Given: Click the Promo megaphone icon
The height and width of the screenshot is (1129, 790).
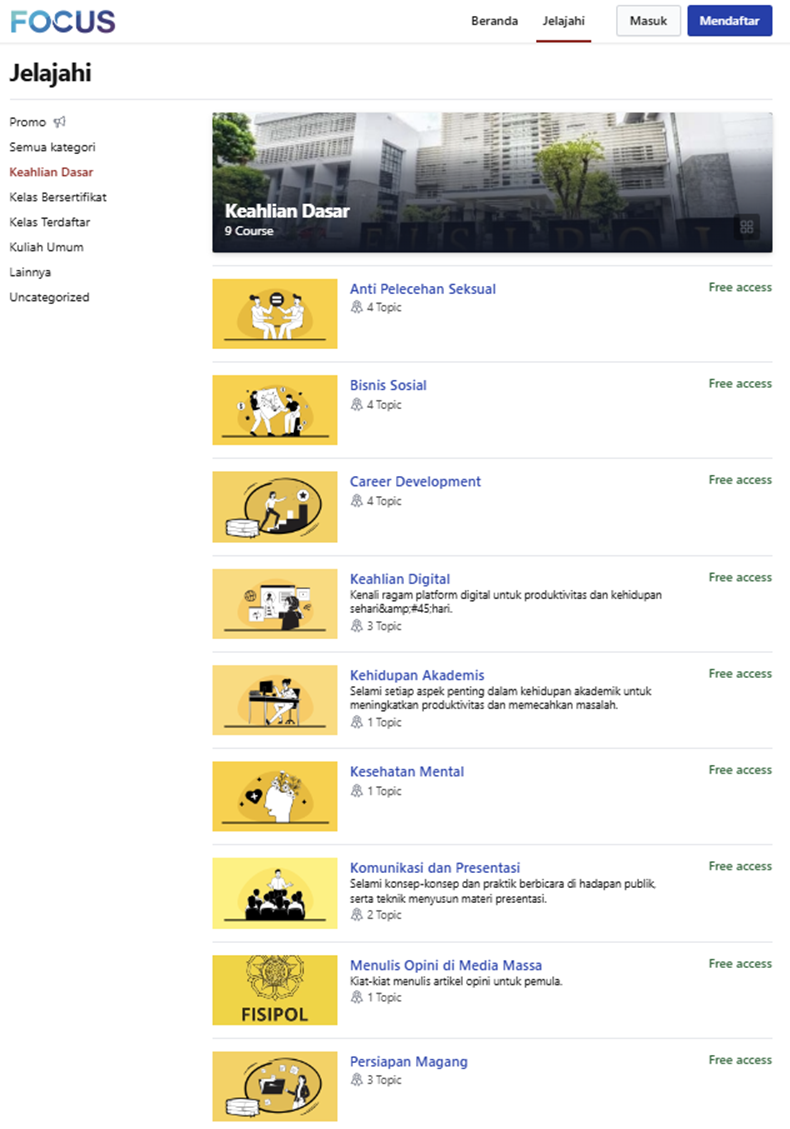Looking at the screenshot, I should 60,122.
